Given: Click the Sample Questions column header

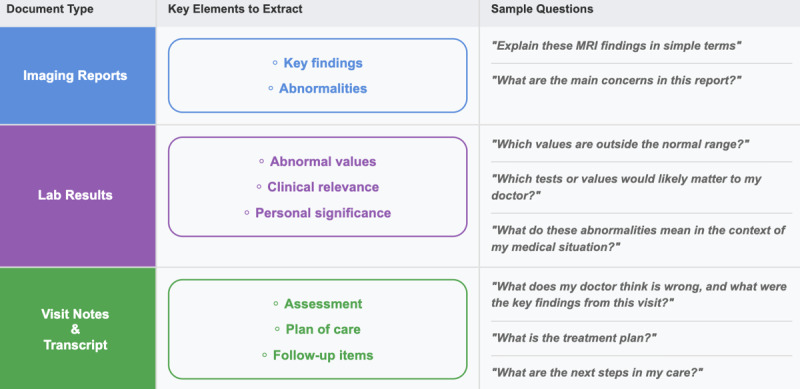Looking at the screenshot, I should 542,9.
